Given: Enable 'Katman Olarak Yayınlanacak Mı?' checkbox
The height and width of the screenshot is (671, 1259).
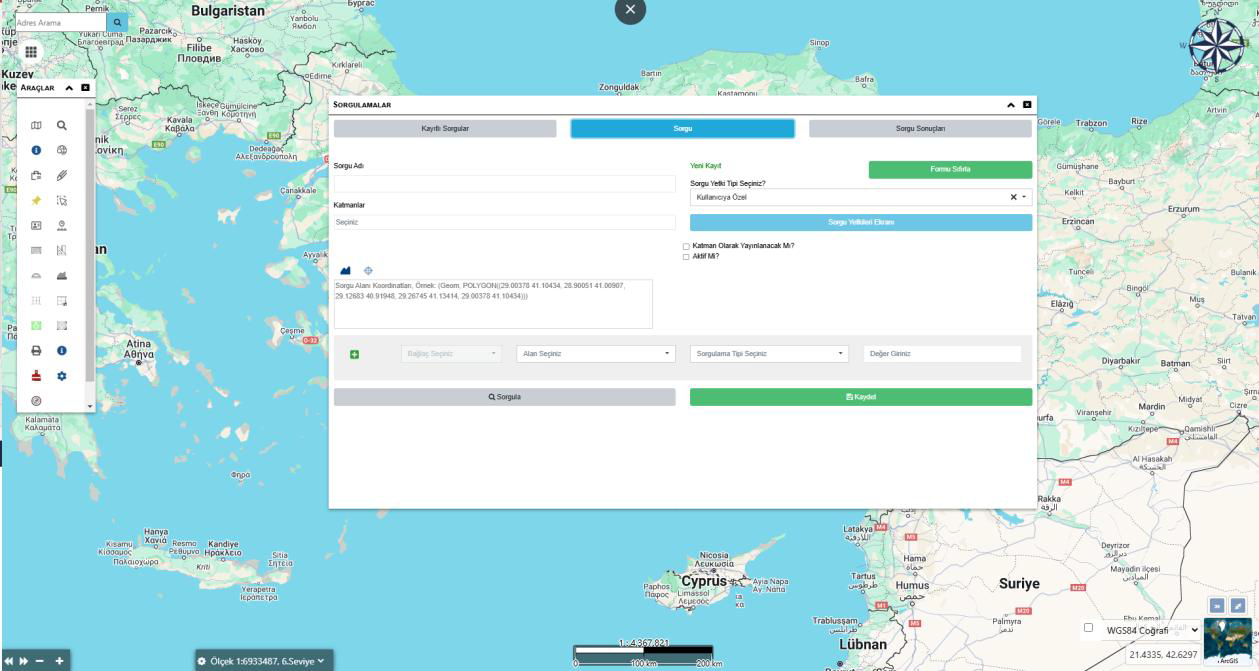Looking at the screenshot, I should [686, 246].
